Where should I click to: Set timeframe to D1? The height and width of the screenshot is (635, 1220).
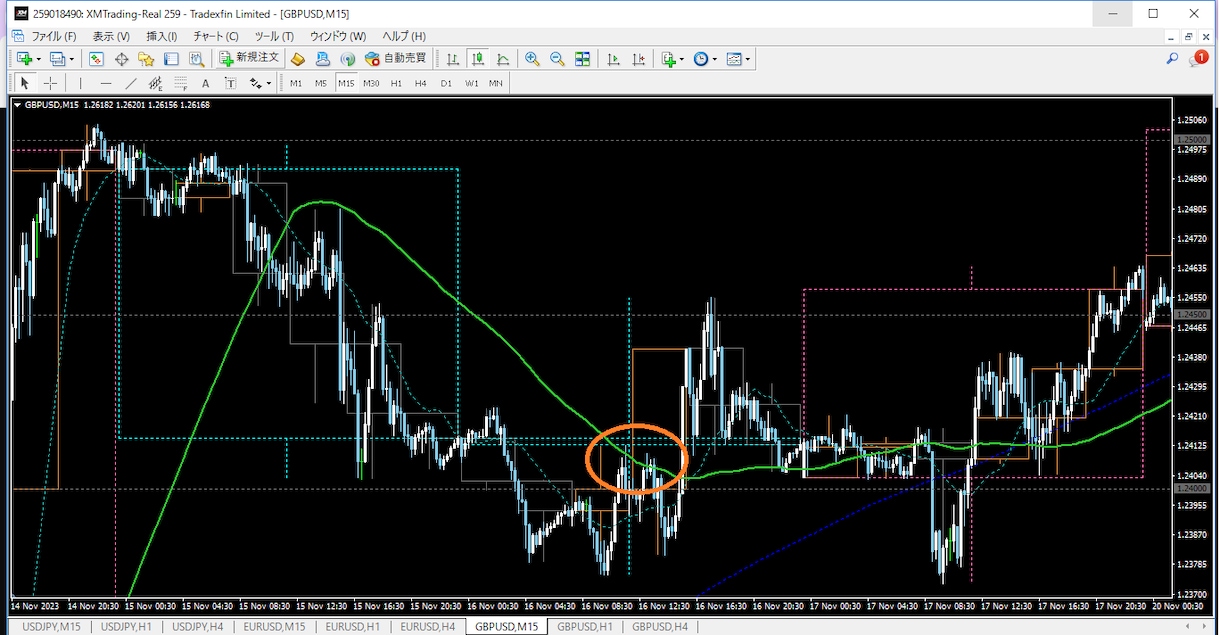[446, 83]
